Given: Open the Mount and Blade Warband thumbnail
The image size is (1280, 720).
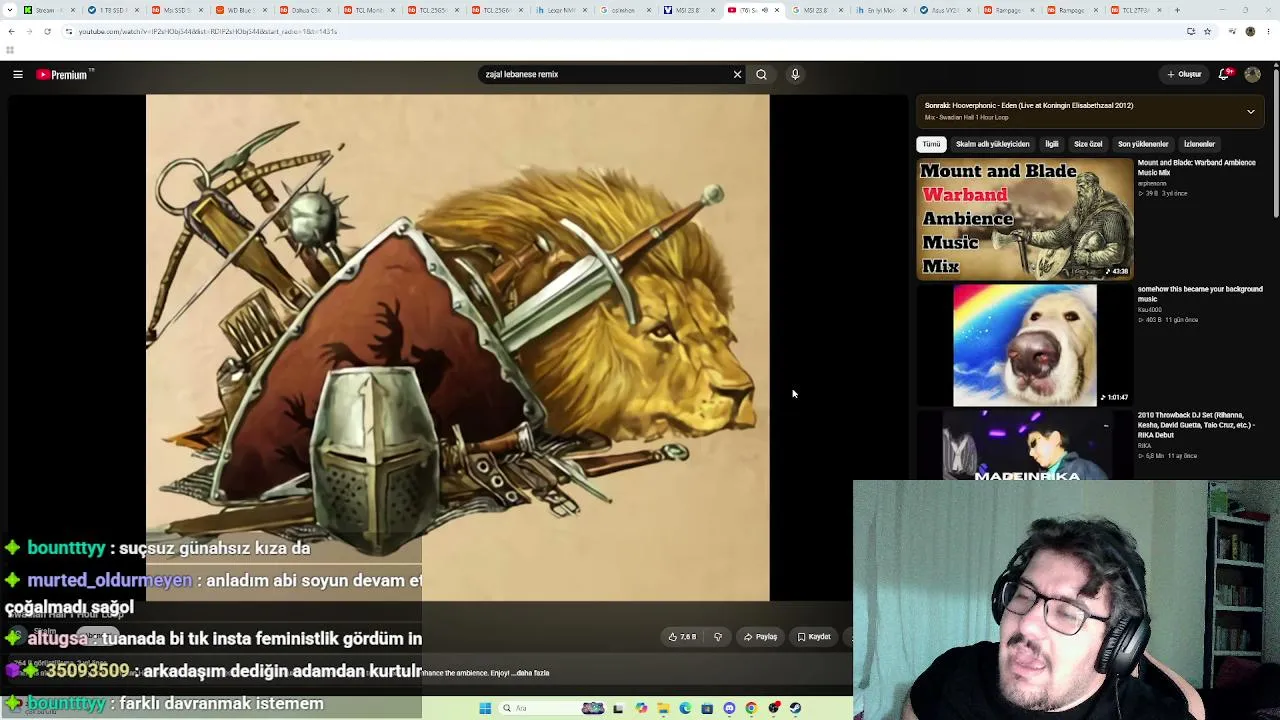Looking at the screenshot, I should pyautogui.click(x=1025, y=219).
